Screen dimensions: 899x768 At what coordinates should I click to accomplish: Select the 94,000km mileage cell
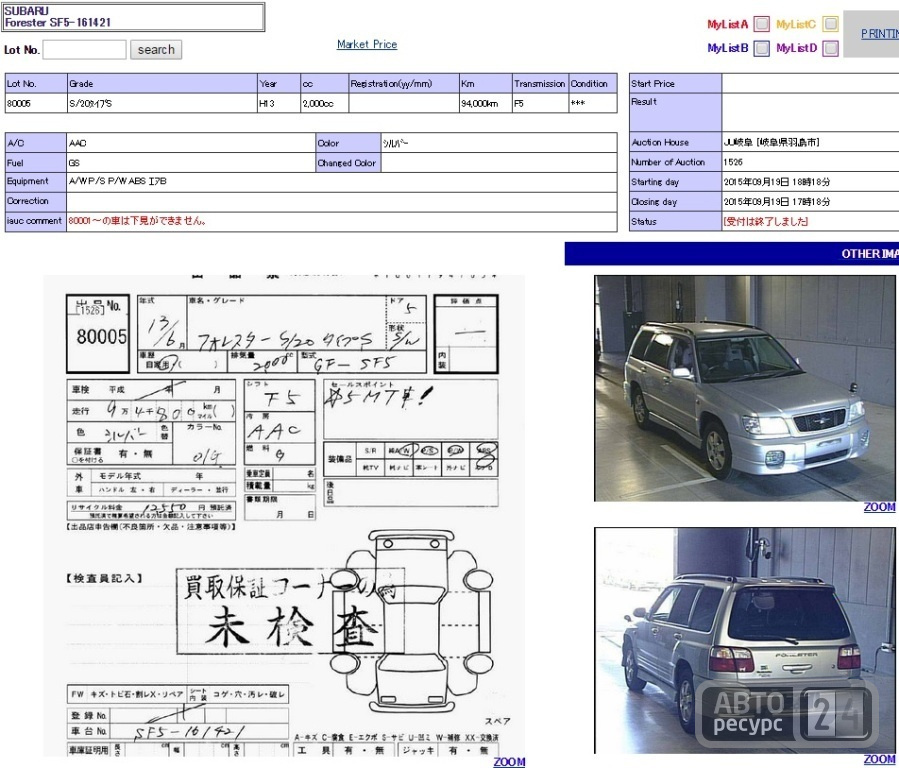[x=486, y=103]
